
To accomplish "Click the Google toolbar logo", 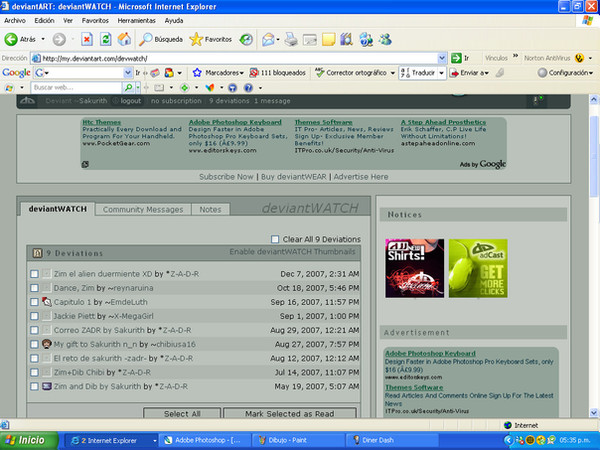I will tap(16, 73).
